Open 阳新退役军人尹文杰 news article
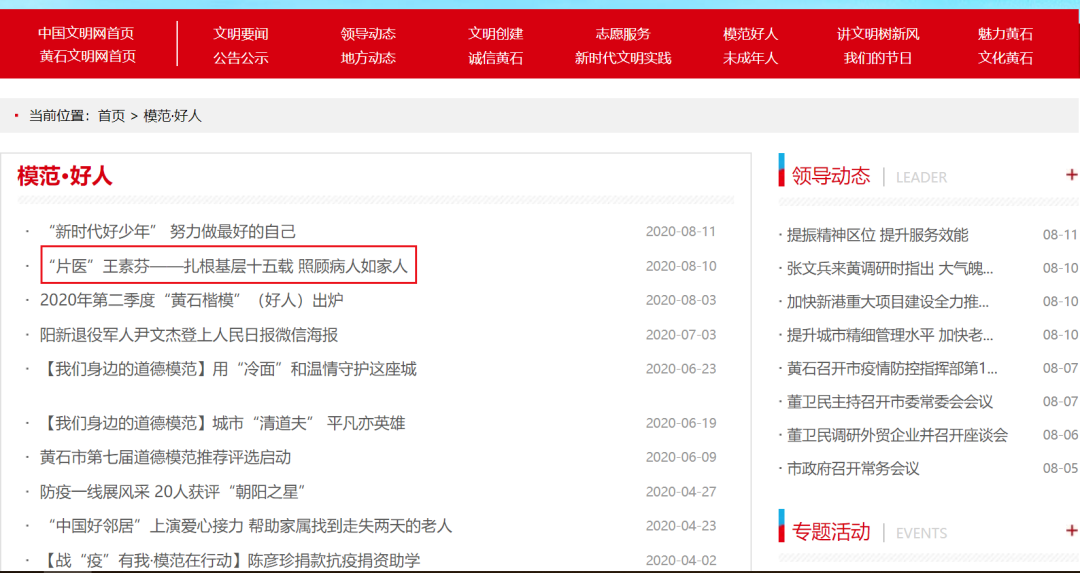The image size is (1080, 573). 189,335
